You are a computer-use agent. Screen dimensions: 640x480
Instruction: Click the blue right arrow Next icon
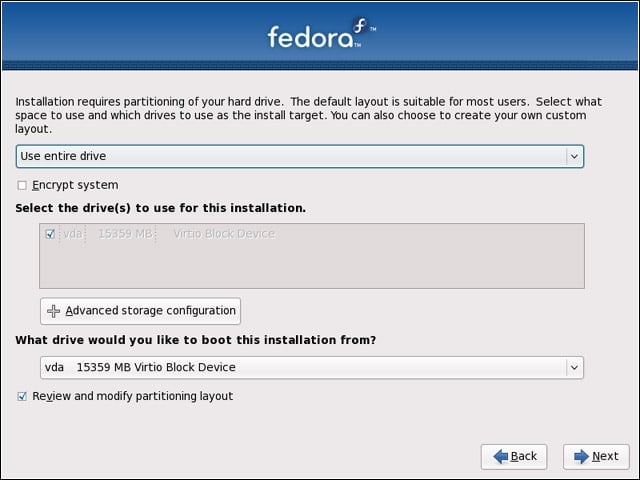(581, 456)
